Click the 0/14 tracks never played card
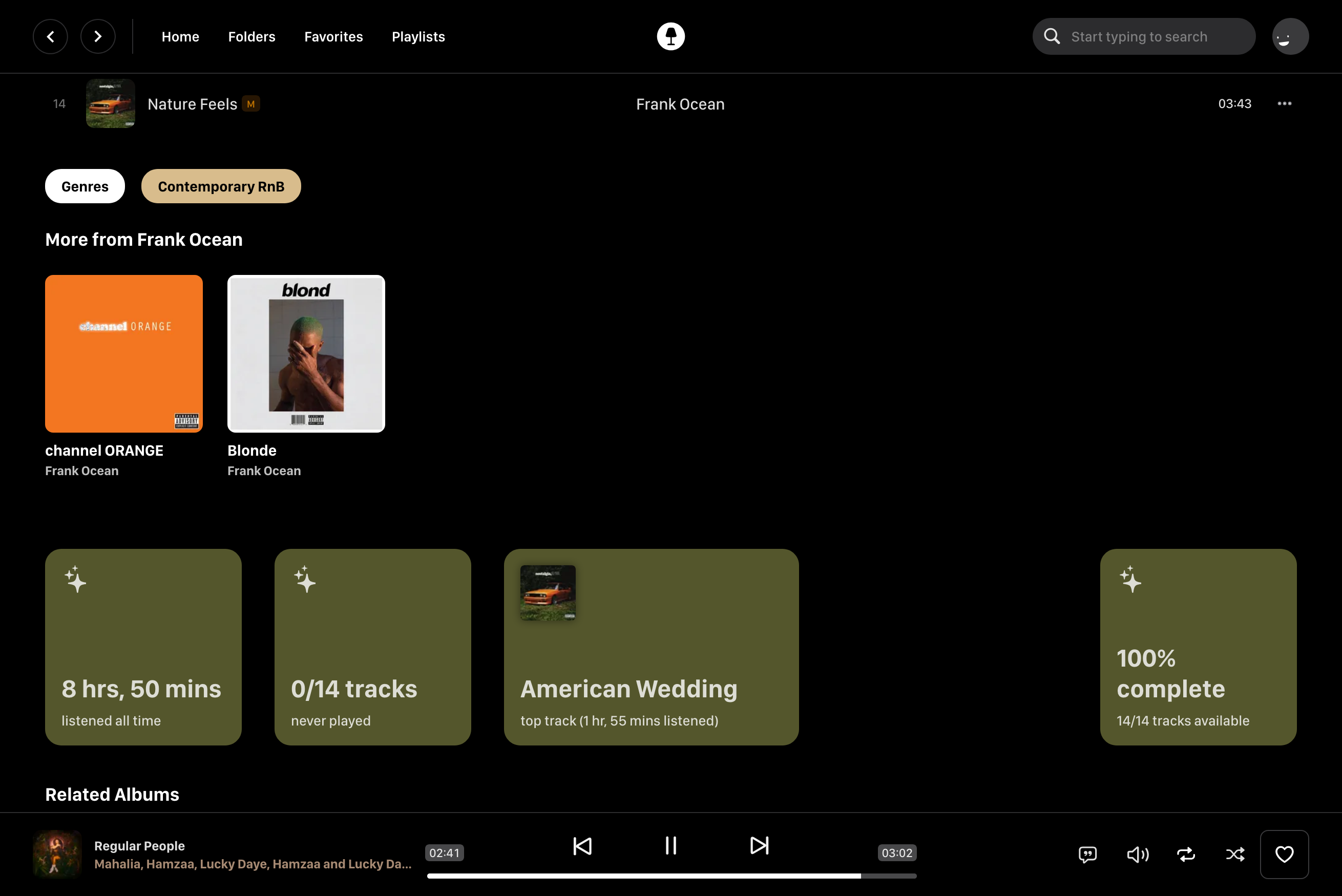This screenshot has width=1342, height=896. (373, 647)
